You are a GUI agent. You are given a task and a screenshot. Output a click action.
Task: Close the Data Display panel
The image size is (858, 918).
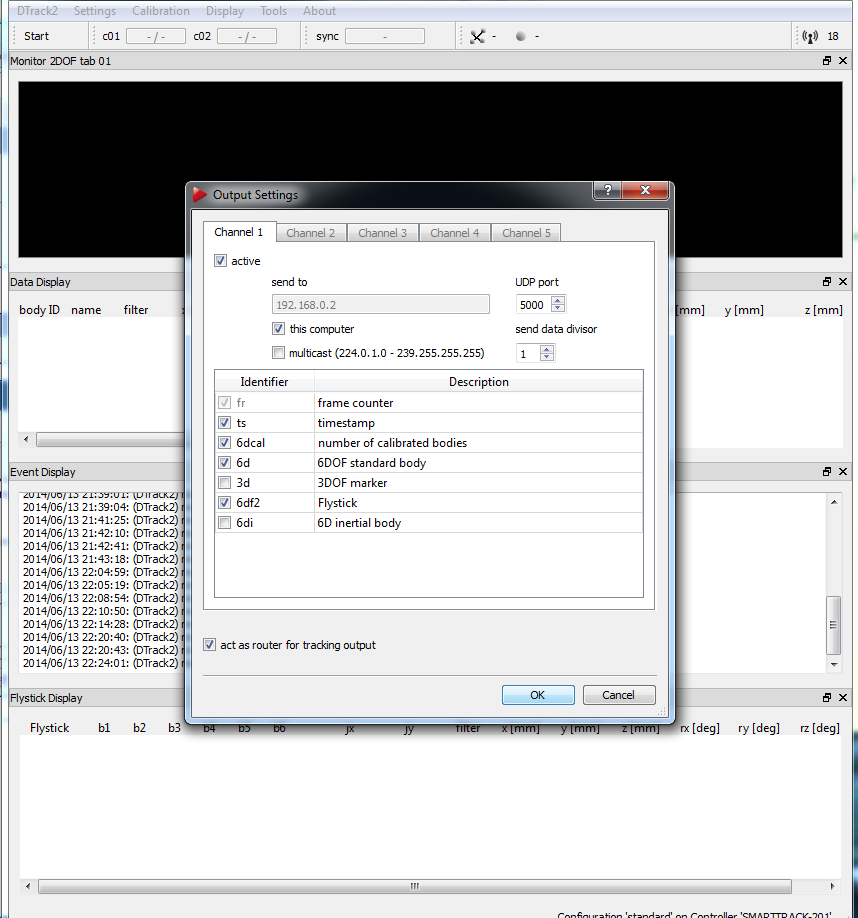point(844,282)
